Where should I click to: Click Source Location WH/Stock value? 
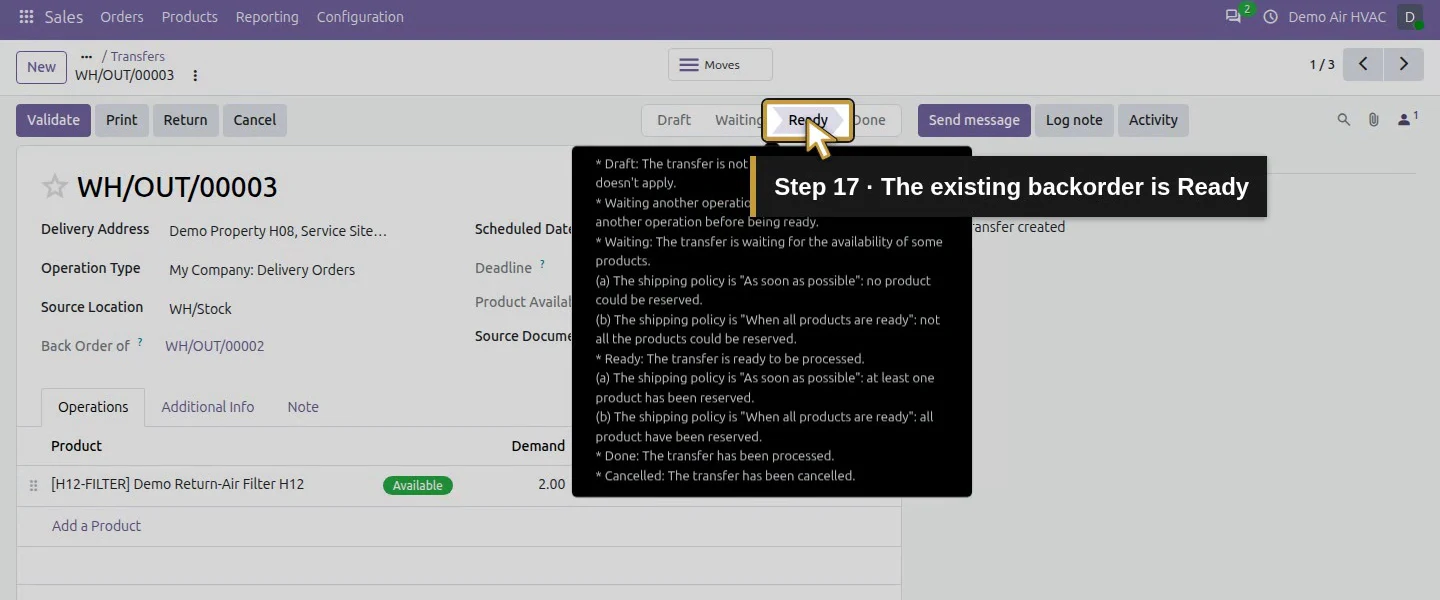point(200,309)
